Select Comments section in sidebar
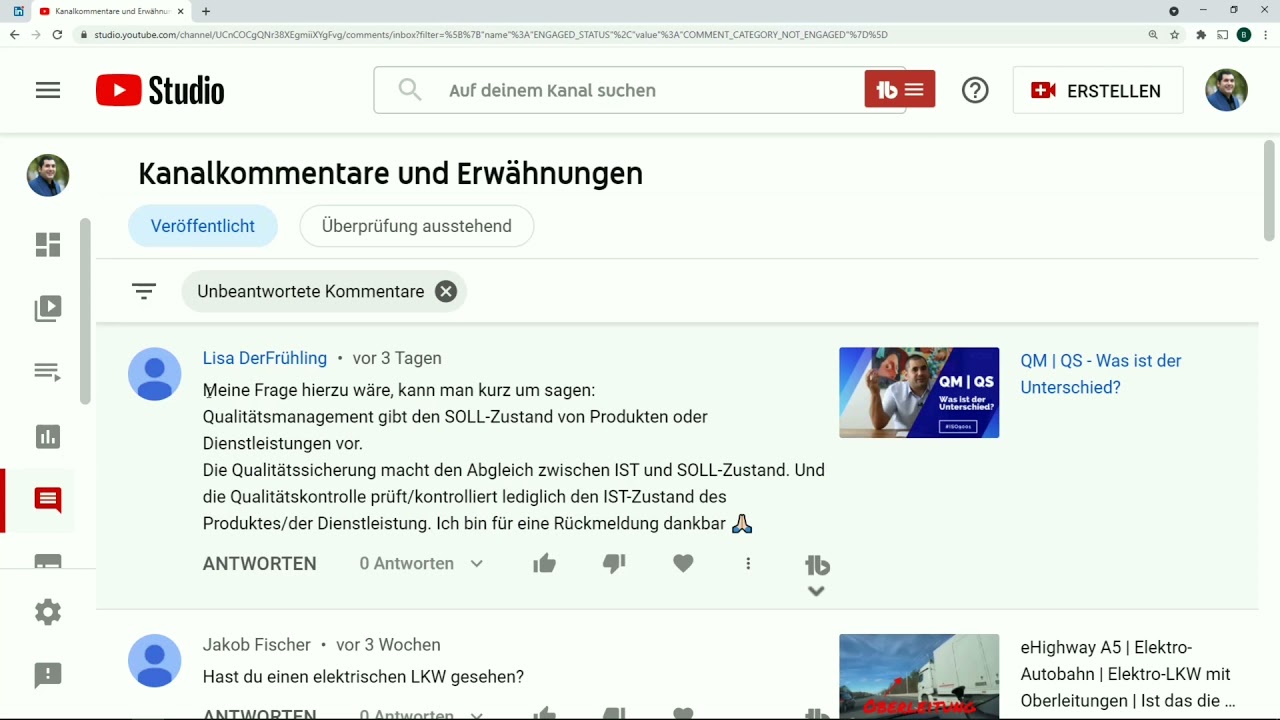 pos(48,500)
